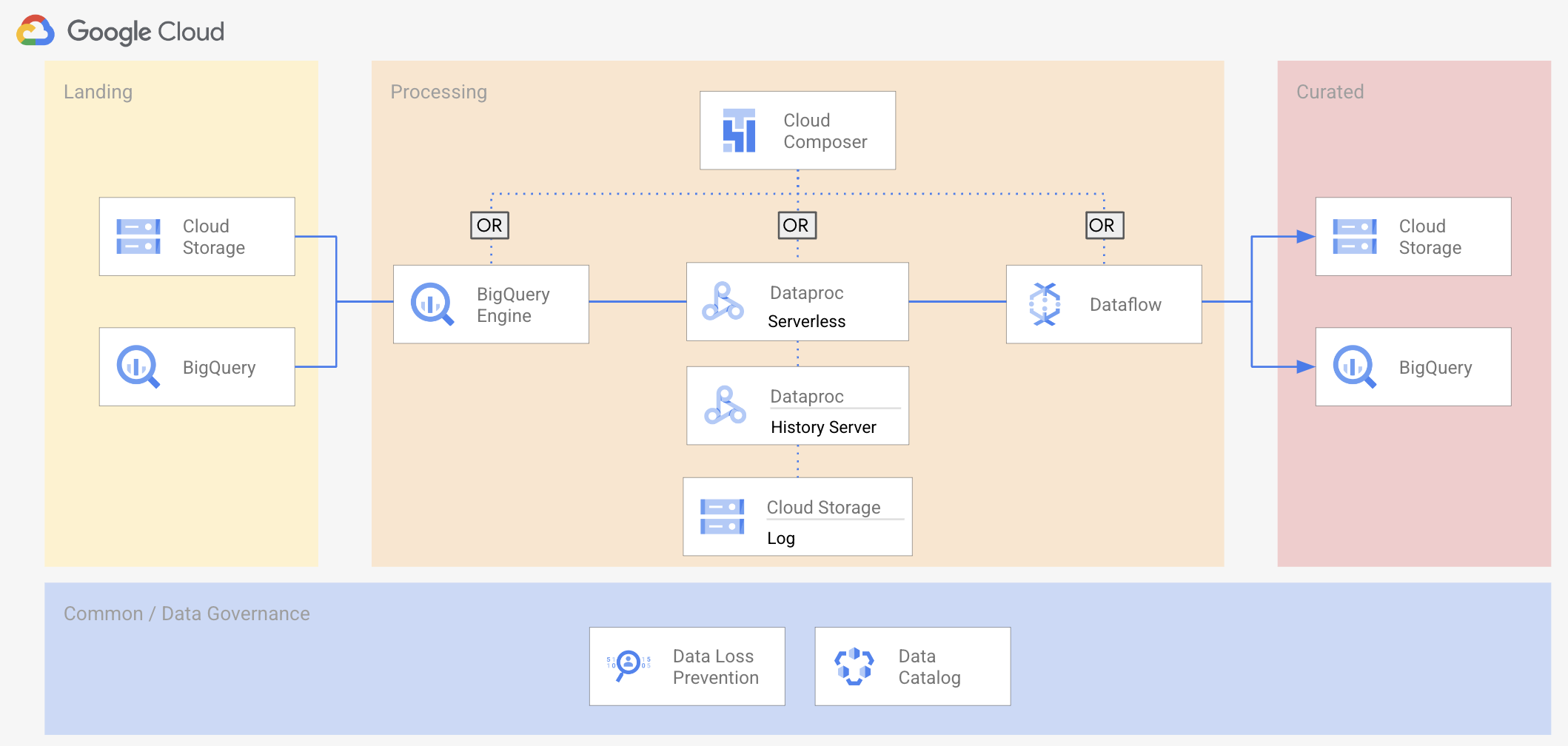Click the Curated BigQuery icon
Viewport: 1568px width, 746px height.
1355,366
